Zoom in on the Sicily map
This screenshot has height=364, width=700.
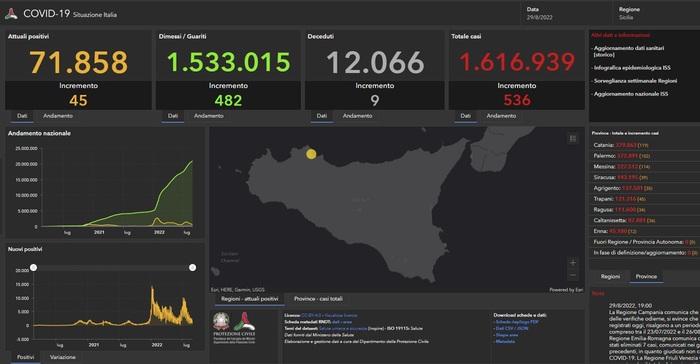pos(573,263)
